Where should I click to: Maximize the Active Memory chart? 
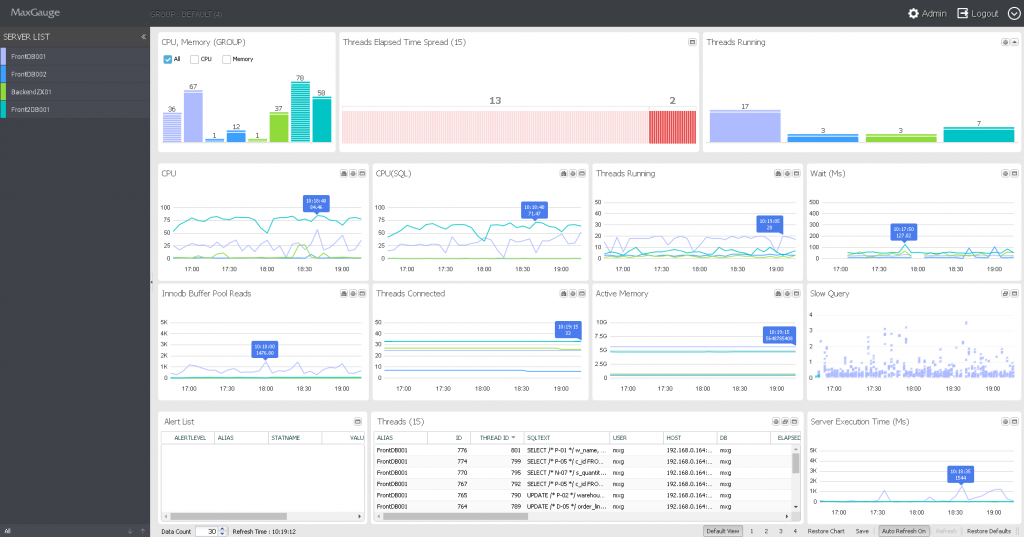796,294
